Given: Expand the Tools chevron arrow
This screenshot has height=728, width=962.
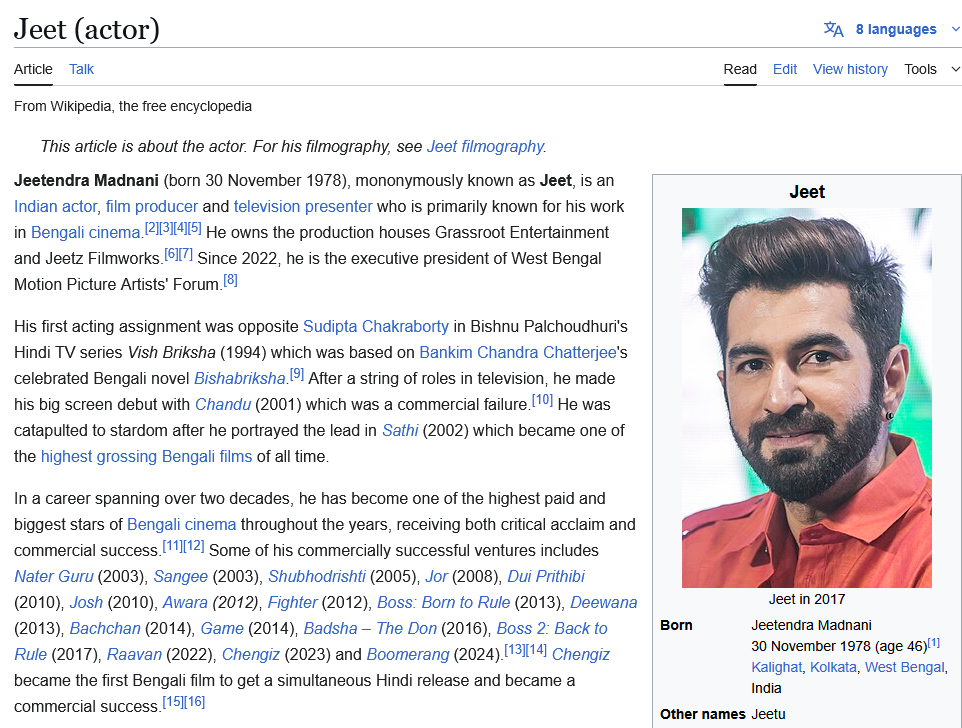Looking at the screenshot, I should 955,69.
